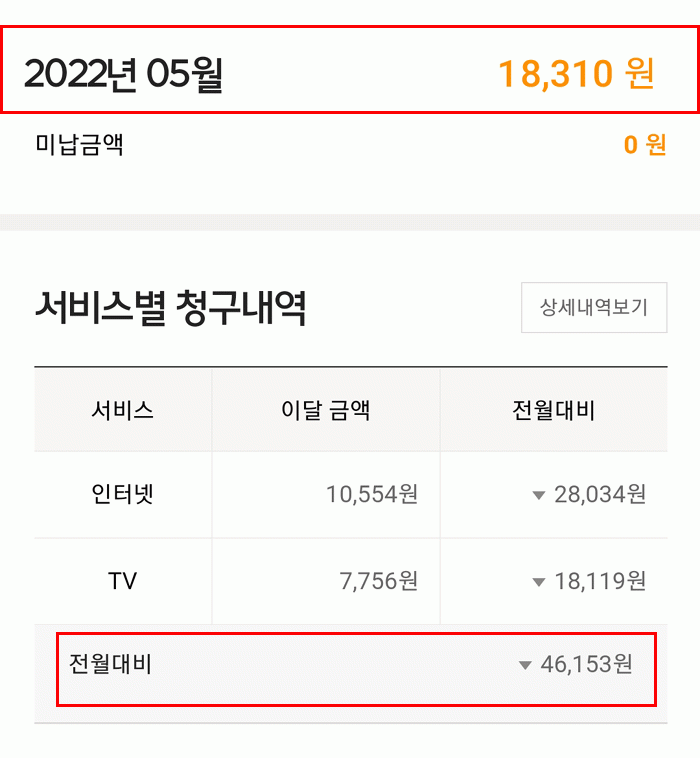Screen dimensions: 700x758
Task: Click the unpaid amount 0 원
Action: [x=645, y=145]
